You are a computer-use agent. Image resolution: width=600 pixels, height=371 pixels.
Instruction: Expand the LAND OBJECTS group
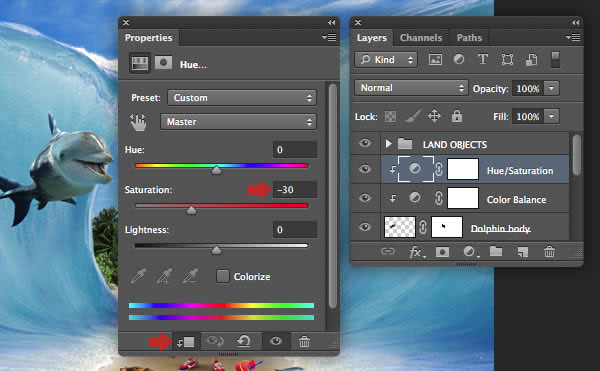[x=388, y=144]
